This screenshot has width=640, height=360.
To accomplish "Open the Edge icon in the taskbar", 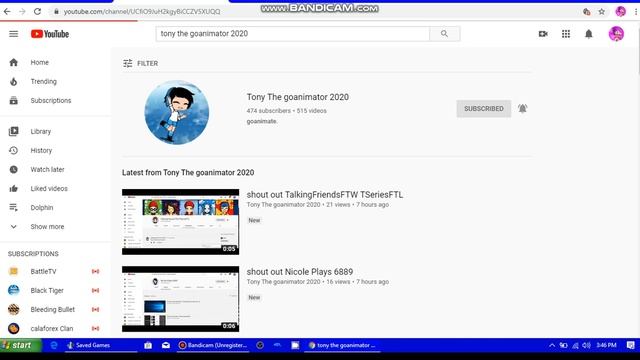I will click(x=53, y=345).
